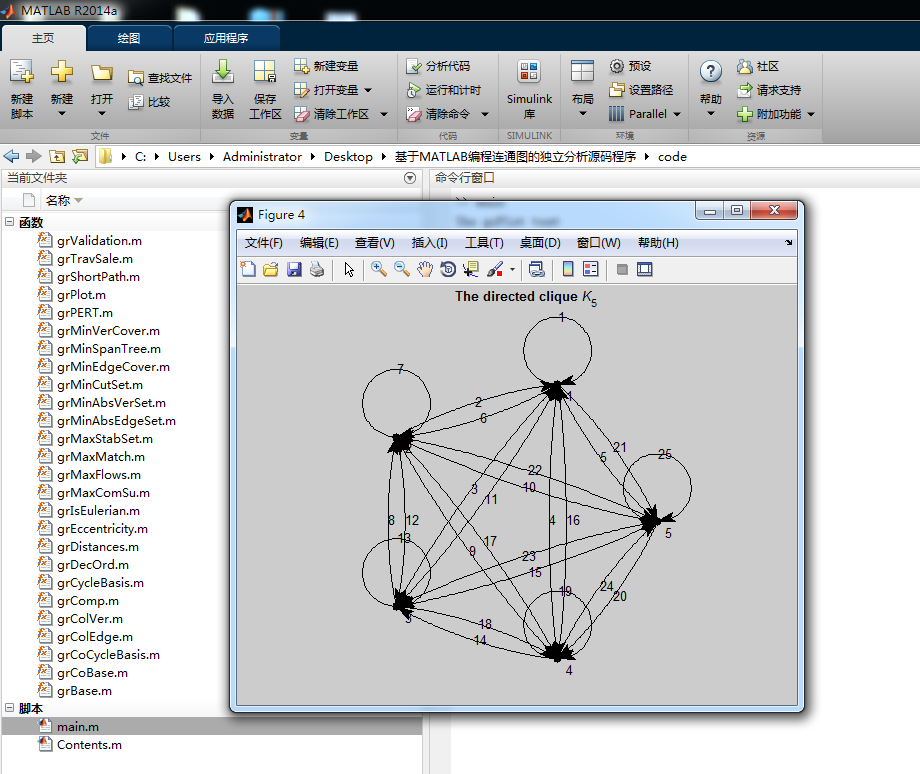
Task: Click Run and Time (运行和计时)
Action: coord(444,90)
